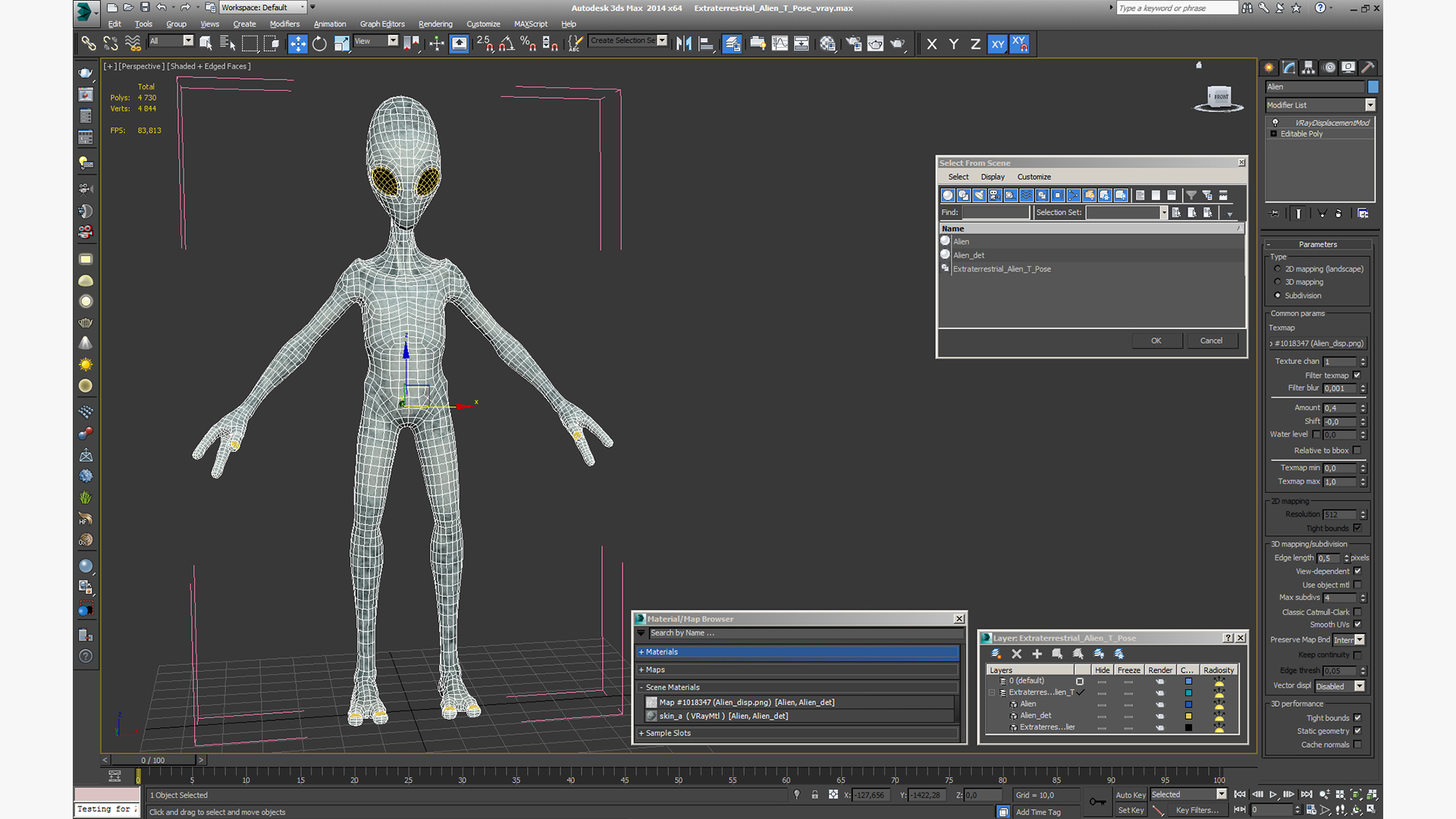The image size is (1456, 819).
Task: Open the Graph Editors menu
Action: point(382,24)
